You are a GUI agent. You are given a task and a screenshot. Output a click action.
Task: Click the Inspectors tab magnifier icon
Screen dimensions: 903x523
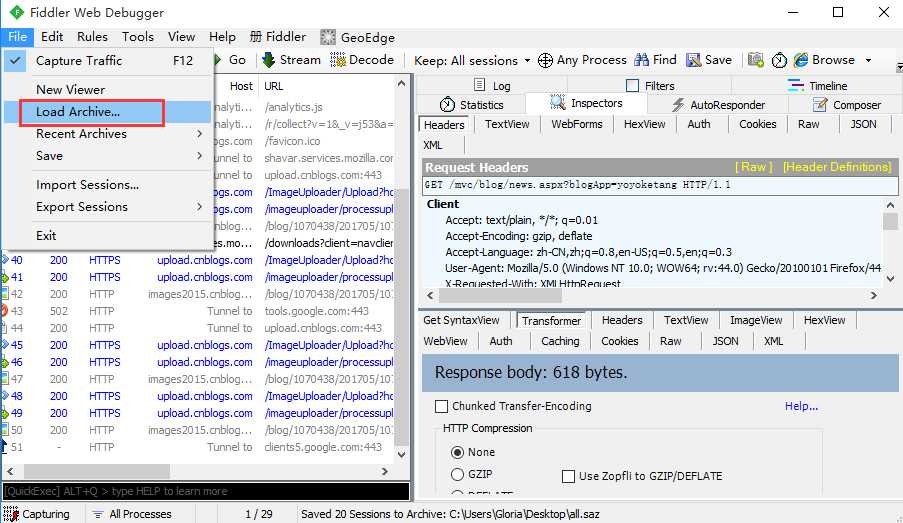(557, 102)
